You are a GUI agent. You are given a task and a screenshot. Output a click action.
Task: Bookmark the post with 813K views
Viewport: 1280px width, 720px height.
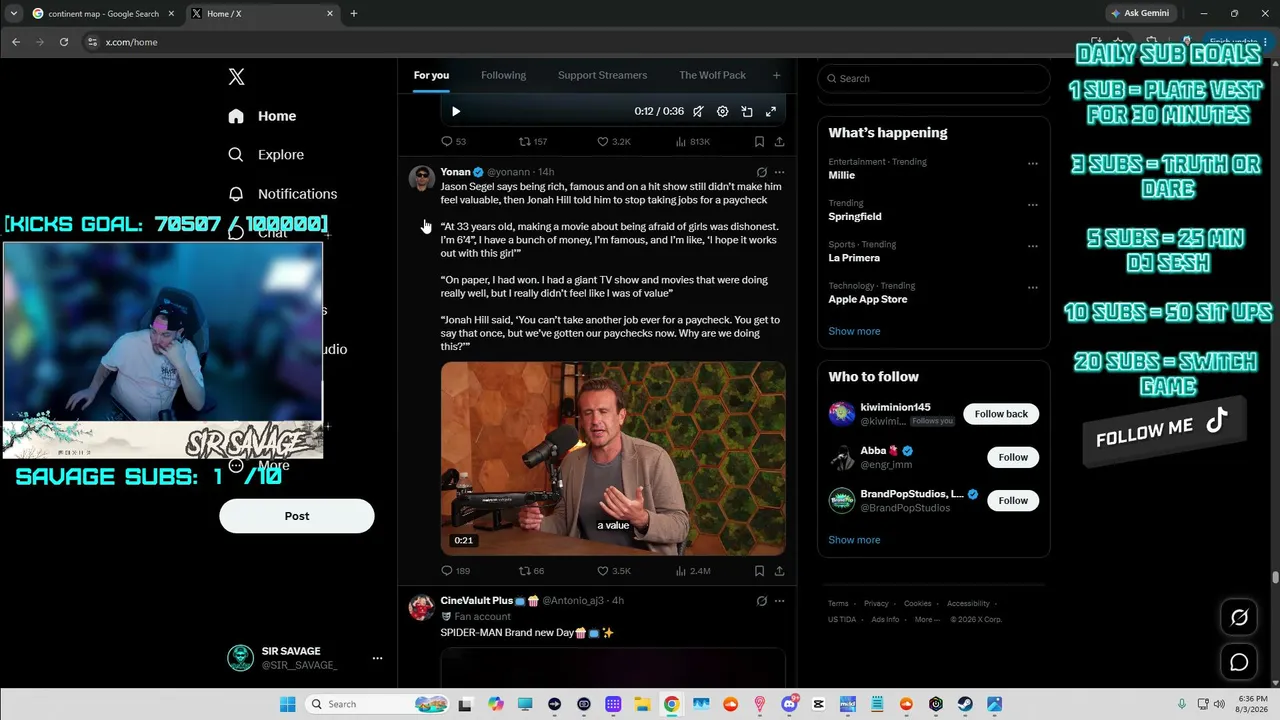759,142
